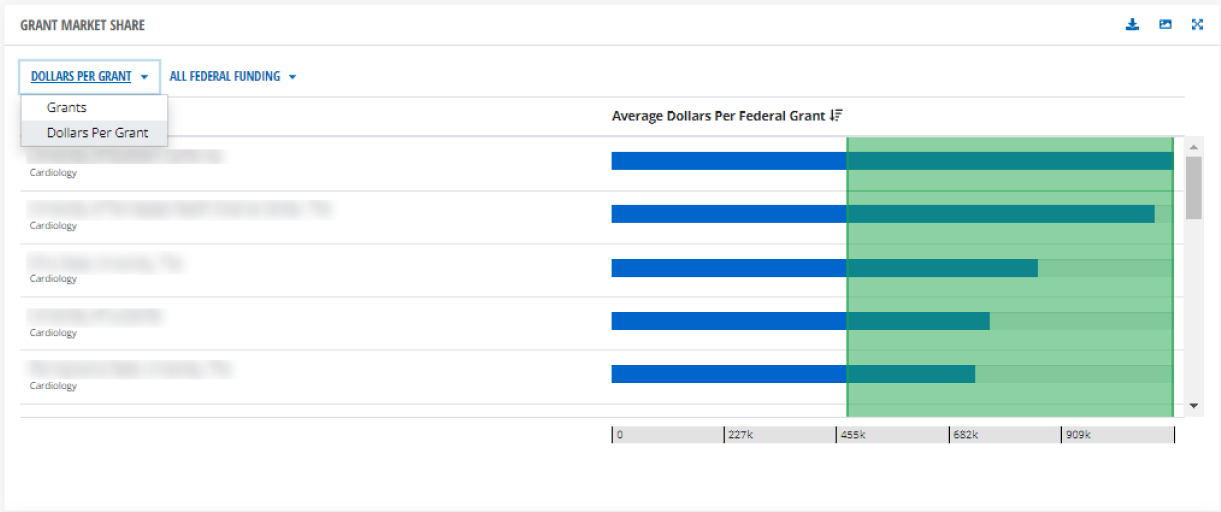Select Grants from the dropdown menu
This screenshot has height=512, width=1221.
[x=94, y=107]
